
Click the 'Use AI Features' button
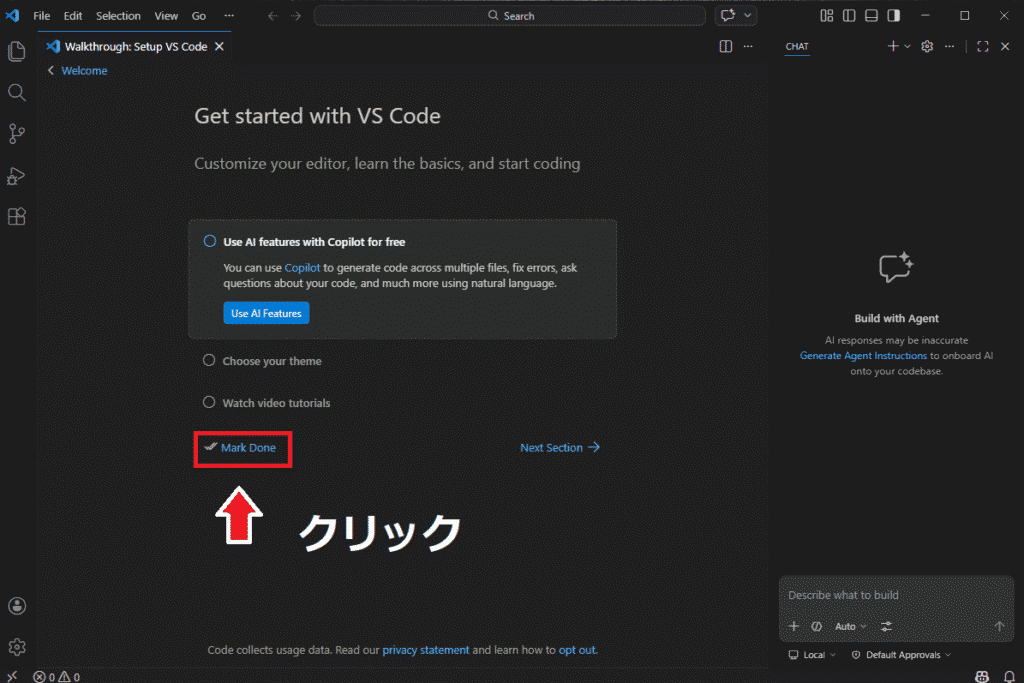coord(266,313)
